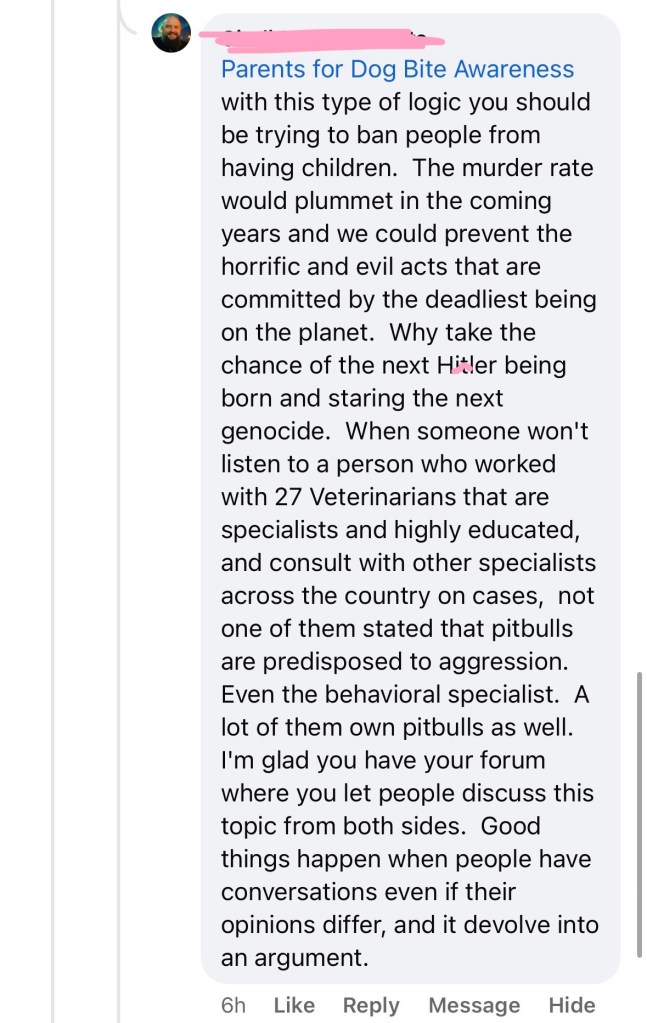647x1023 pixels.
Task: Click the word "genocide" in the comment
Action: click(277, 431)
